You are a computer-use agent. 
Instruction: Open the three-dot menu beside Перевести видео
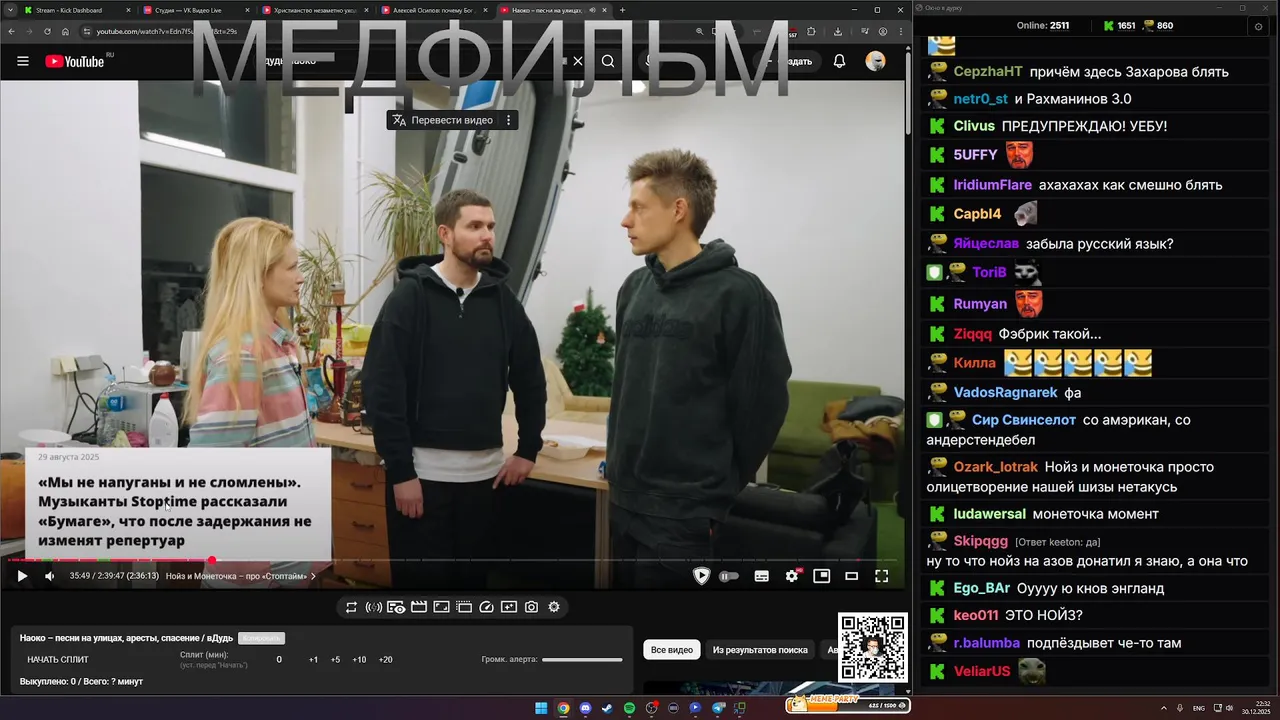(508, 120)
